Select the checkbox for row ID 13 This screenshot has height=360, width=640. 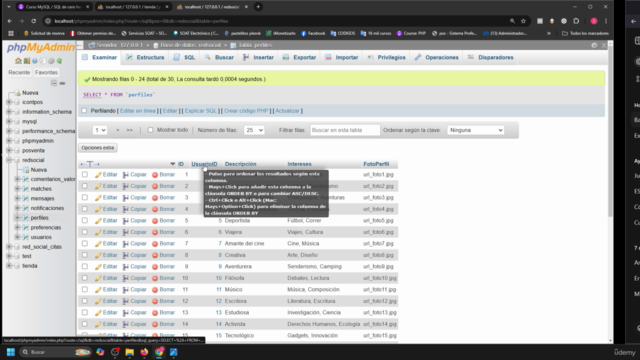85,313
